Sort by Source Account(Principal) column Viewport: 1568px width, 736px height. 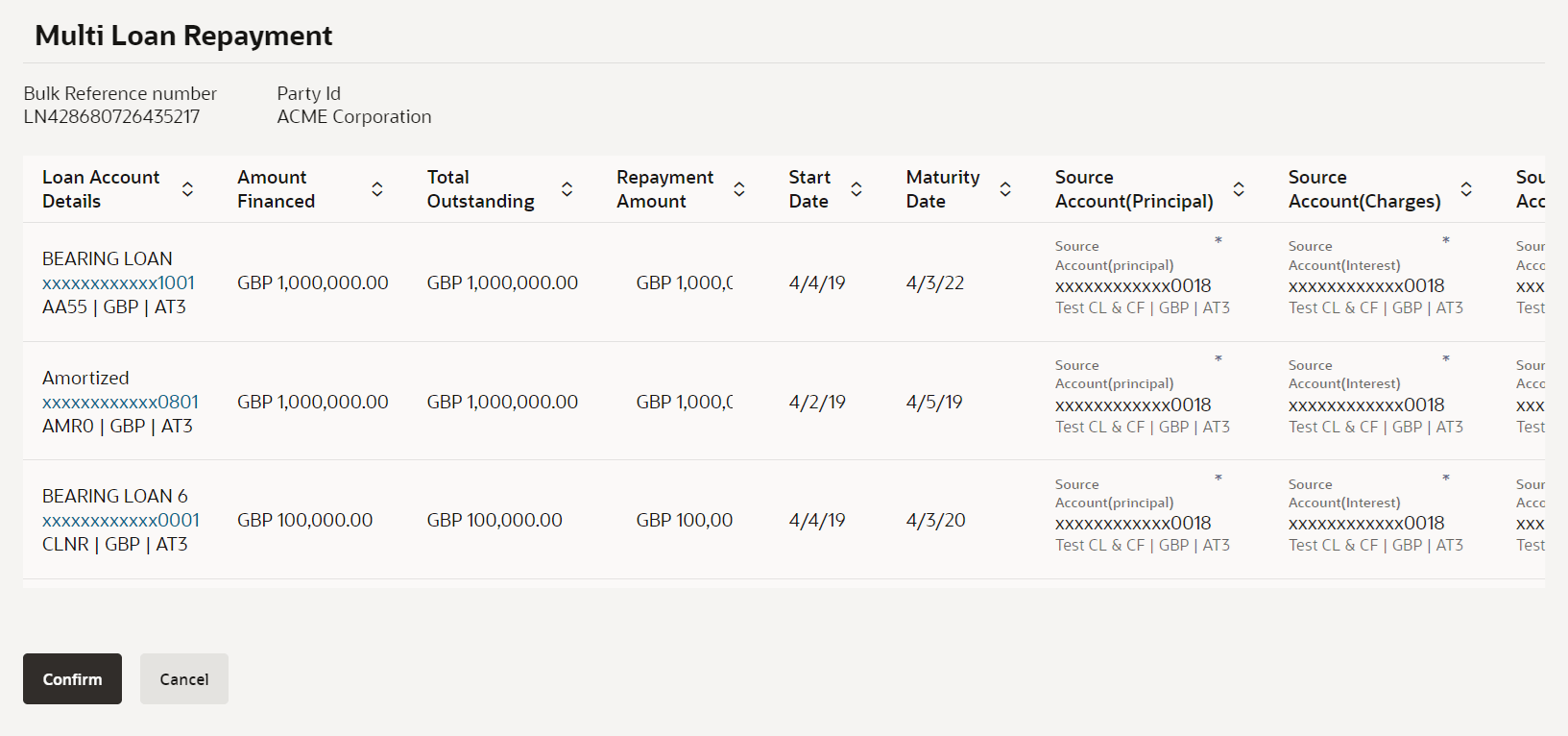tap(1239, 189)
